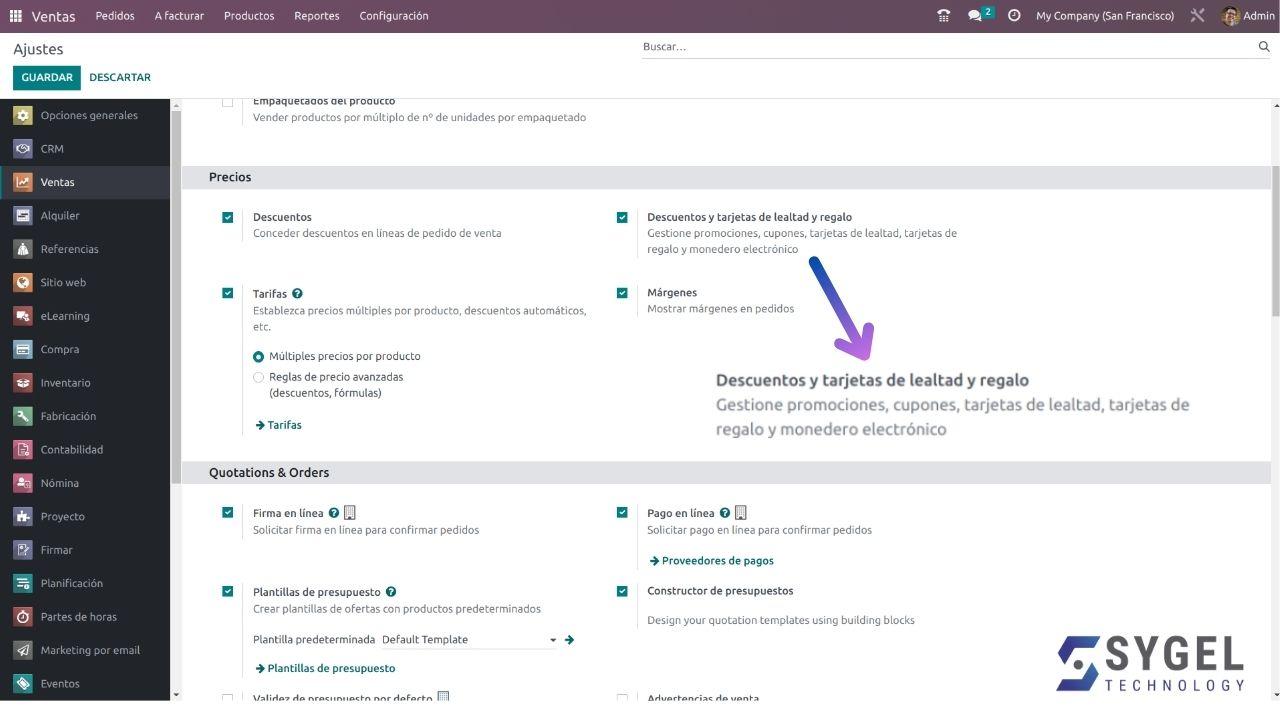Open the Productos menu
The height and width of the screenshot is (720, 1280).
click(249, 16)
